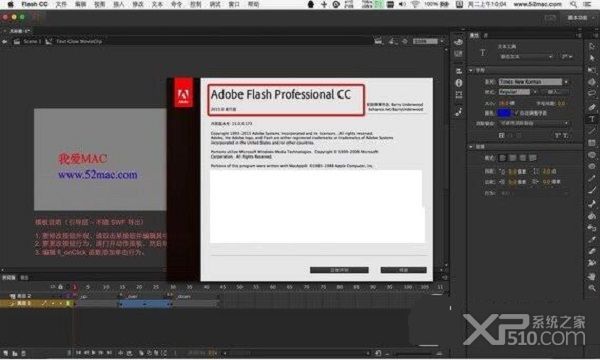This screenshot has height=360, width=600.
Task: Select the Text (T) tool in Tools panel
Action: pos(592,119)
